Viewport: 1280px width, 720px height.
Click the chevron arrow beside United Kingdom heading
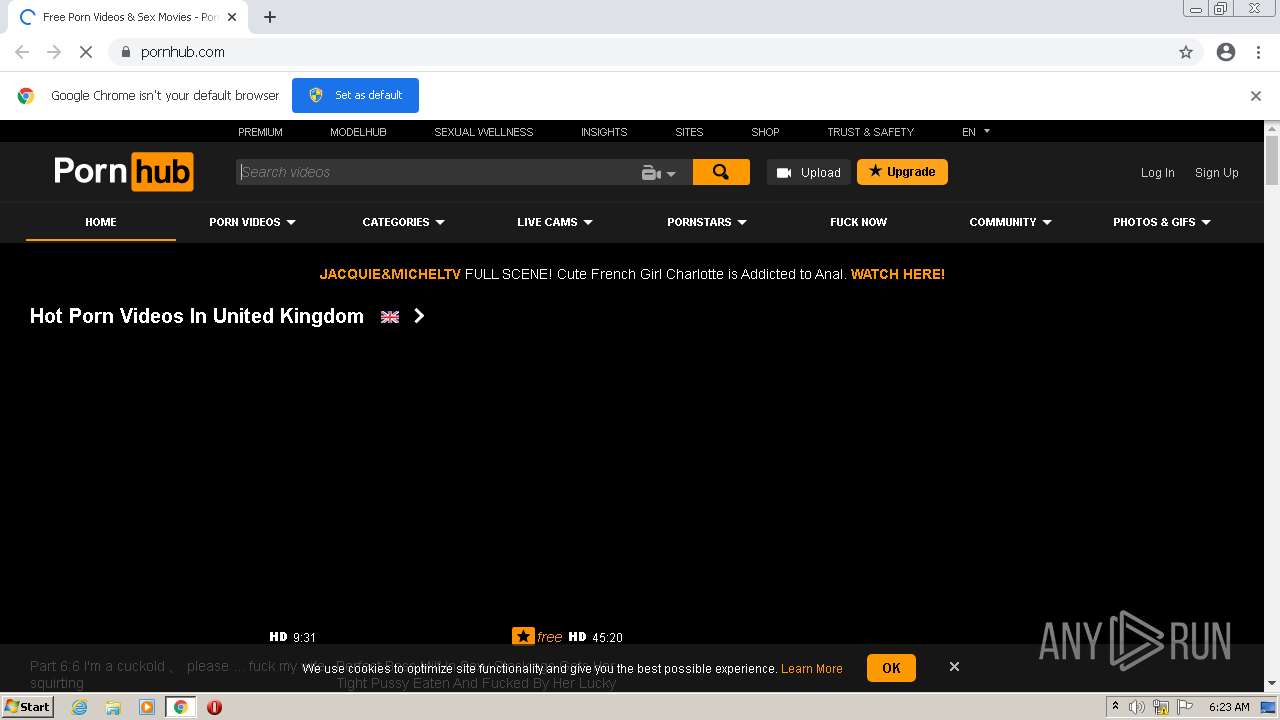point(419,316)
